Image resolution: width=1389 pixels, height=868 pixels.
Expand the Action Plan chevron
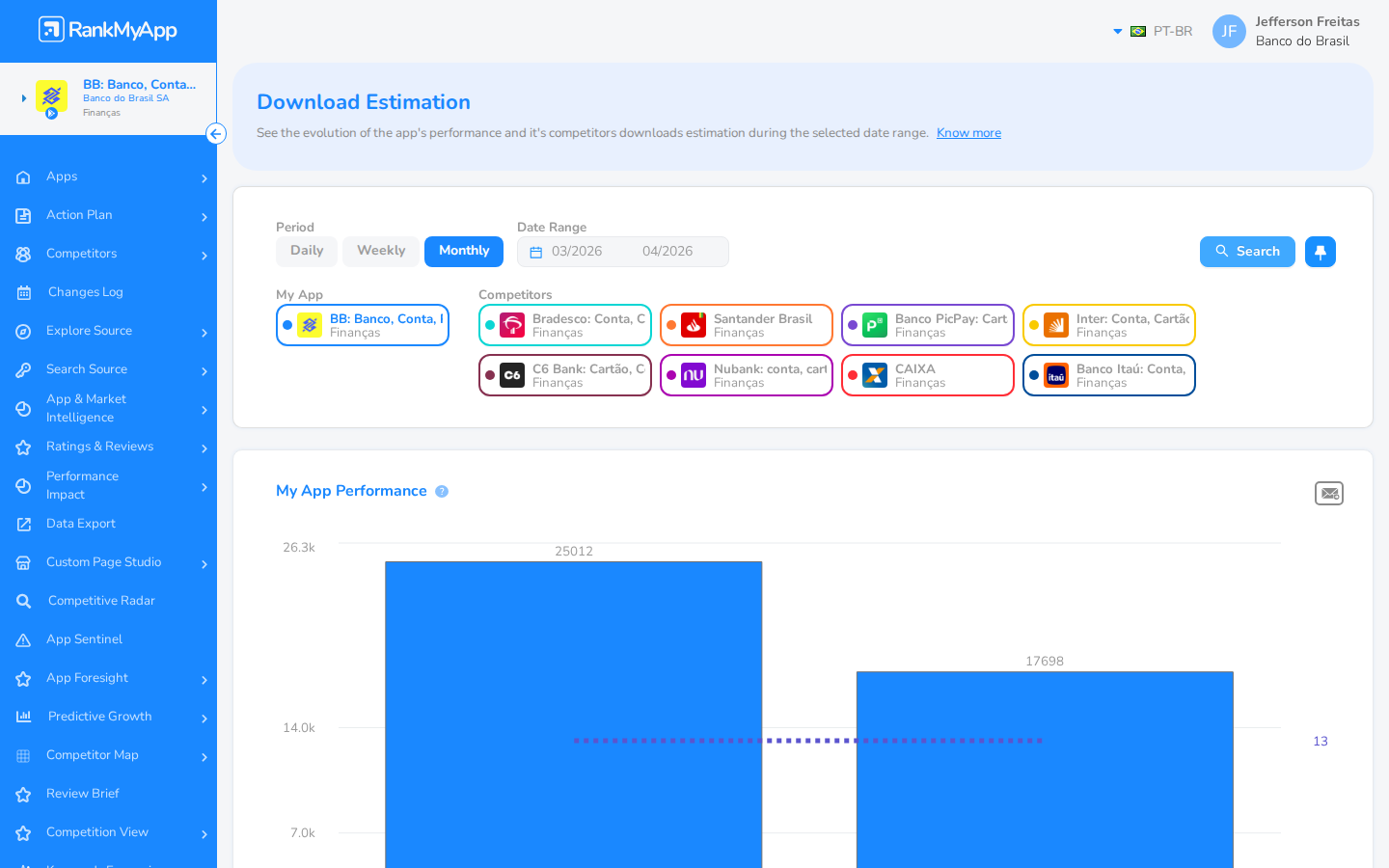click(x=204, y=217)
